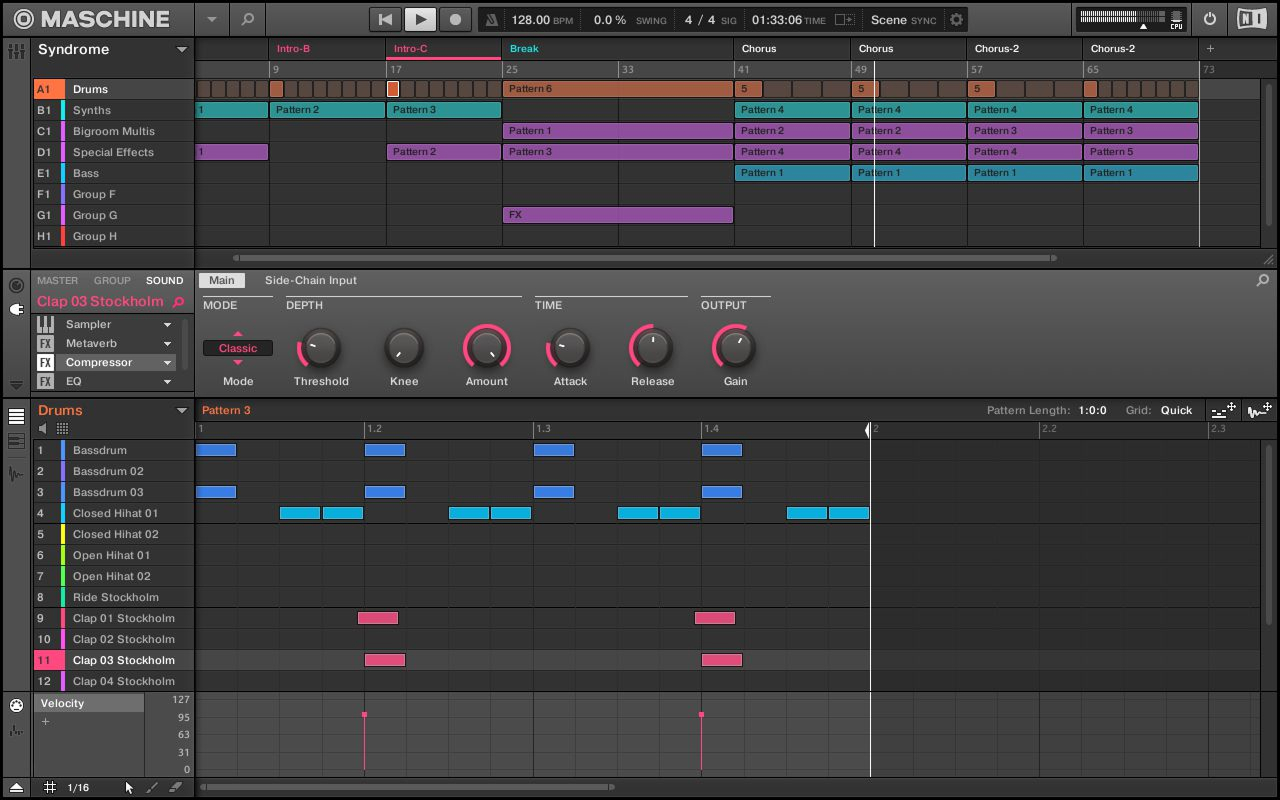Toggle the audio engine power button
1280x800 pixels.
1210,19
